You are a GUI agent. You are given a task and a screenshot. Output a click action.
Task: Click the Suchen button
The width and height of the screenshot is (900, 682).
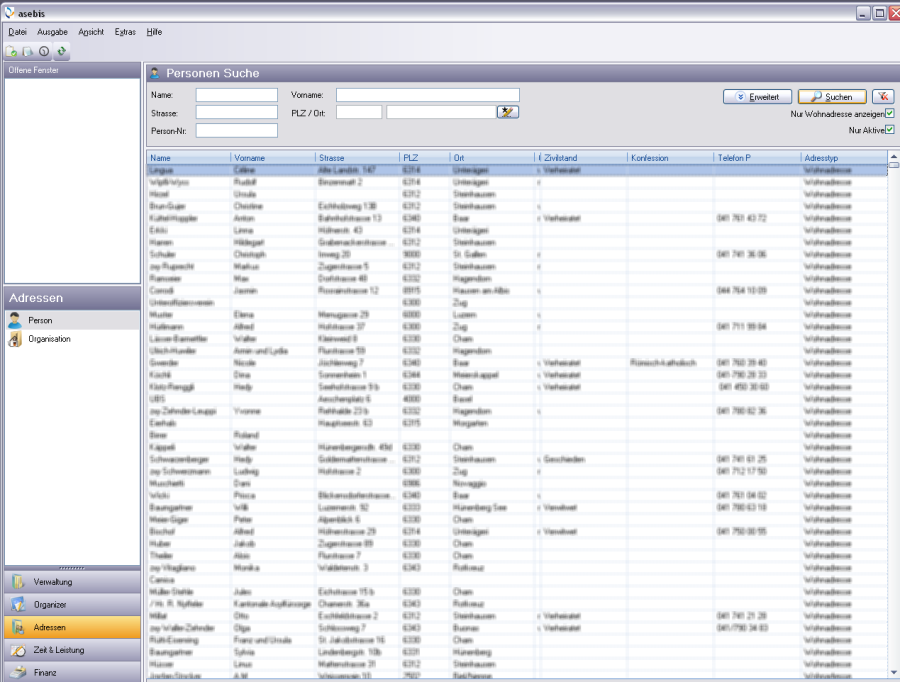click(832, 97)
